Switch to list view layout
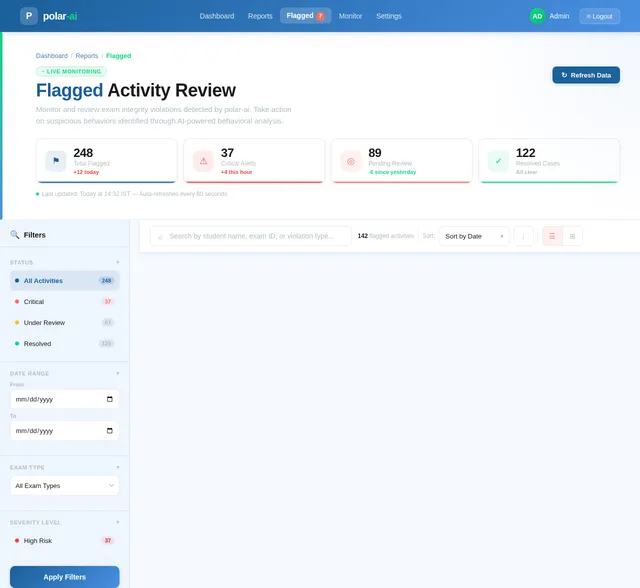640x588 pixels. click(x=552, y=236)
